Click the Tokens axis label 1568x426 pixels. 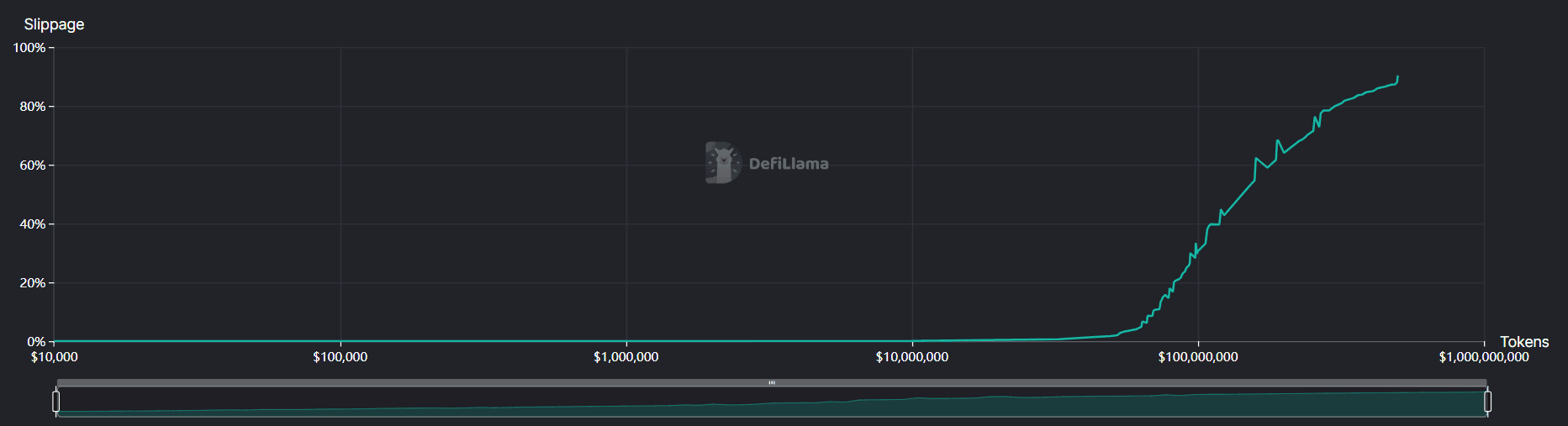point(1523,342)
